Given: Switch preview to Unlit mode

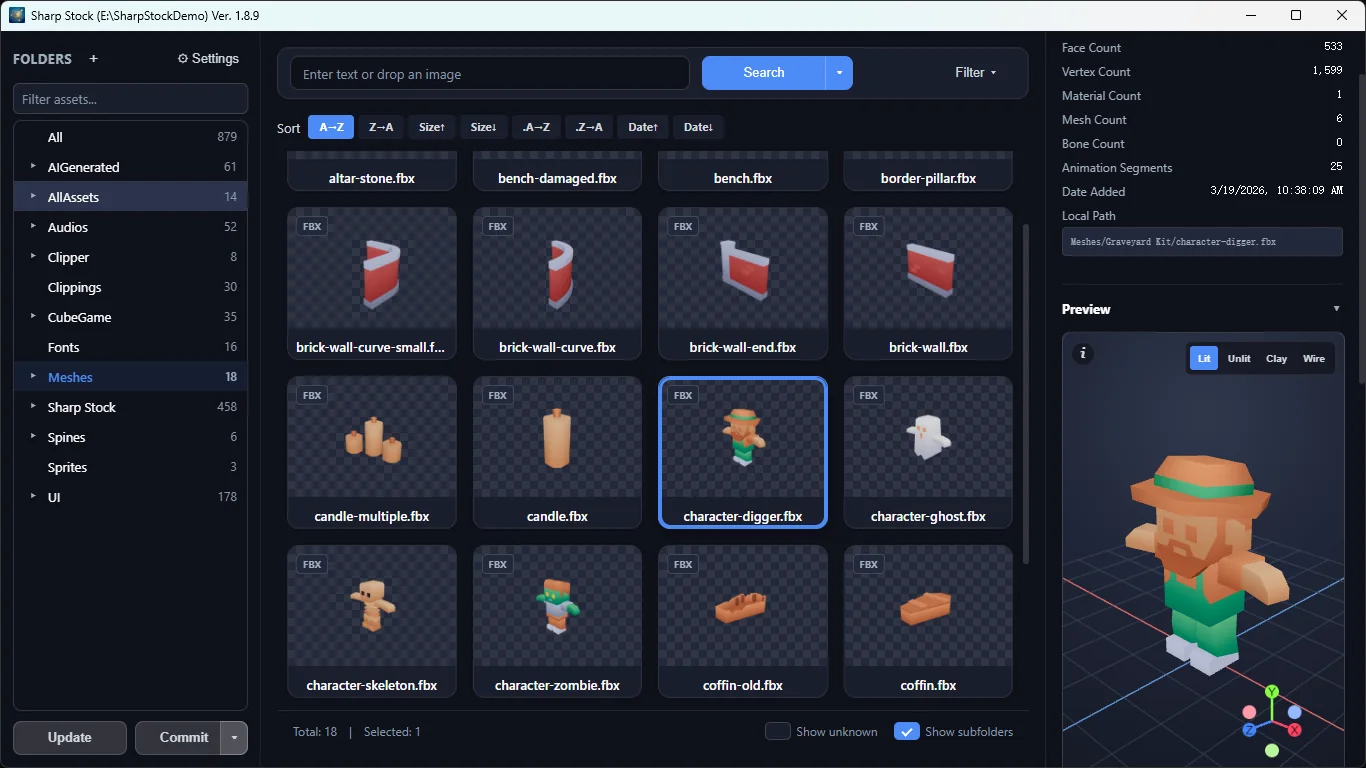Looking at the screenshot, I should coord(1239,358).
